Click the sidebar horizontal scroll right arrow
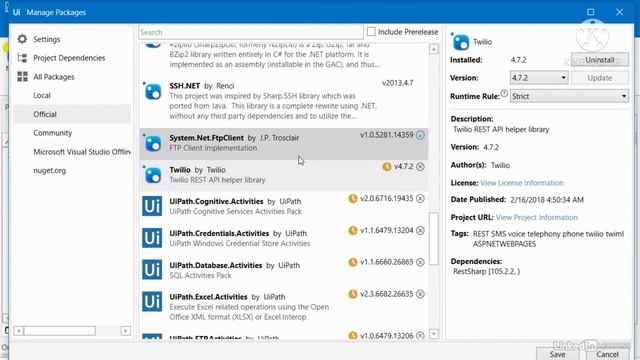The image size is (640, 360). coord(126,331)
